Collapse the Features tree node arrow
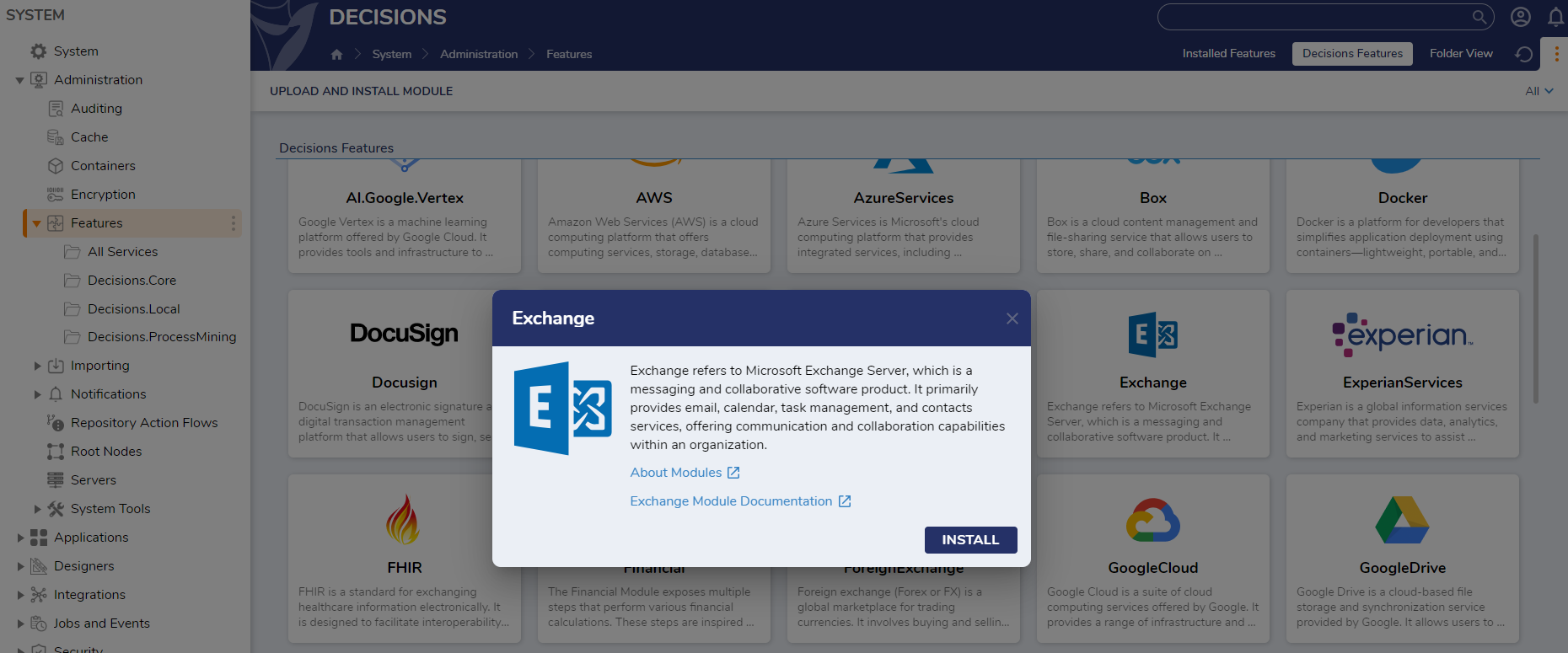Screen dimensions: 1568x653 [x=36, y=223]
